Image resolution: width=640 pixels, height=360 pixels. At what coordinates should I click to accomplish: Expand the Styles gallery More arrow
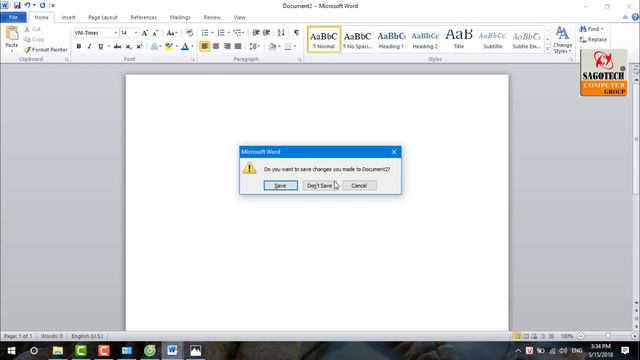(548, 49)
